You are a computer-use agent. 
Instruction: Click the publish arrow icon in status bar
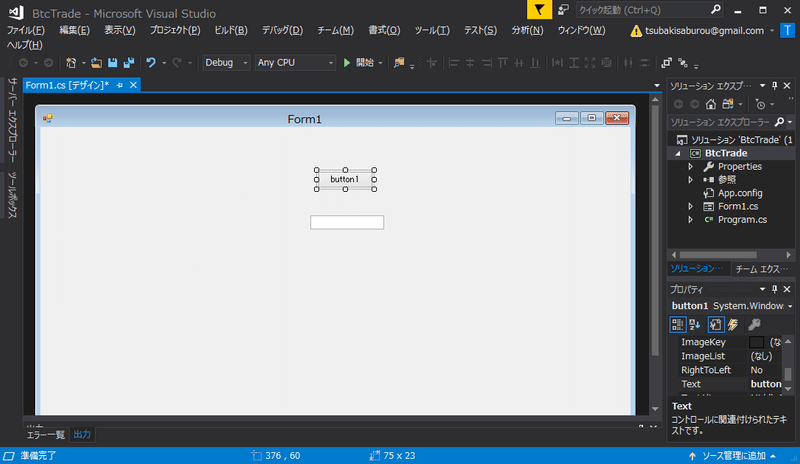[692, 456]
